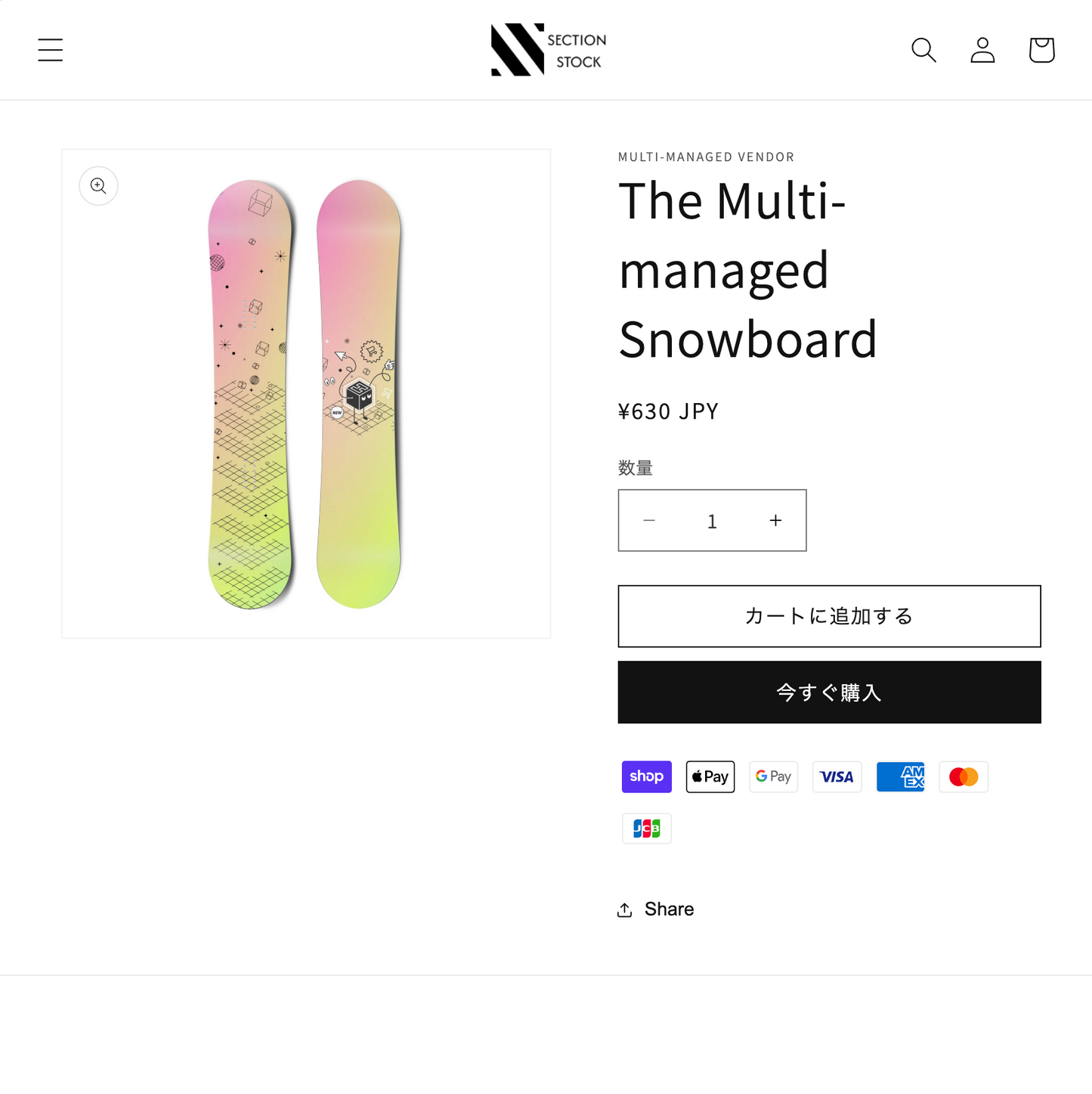Open the Share option

(655, 909)
